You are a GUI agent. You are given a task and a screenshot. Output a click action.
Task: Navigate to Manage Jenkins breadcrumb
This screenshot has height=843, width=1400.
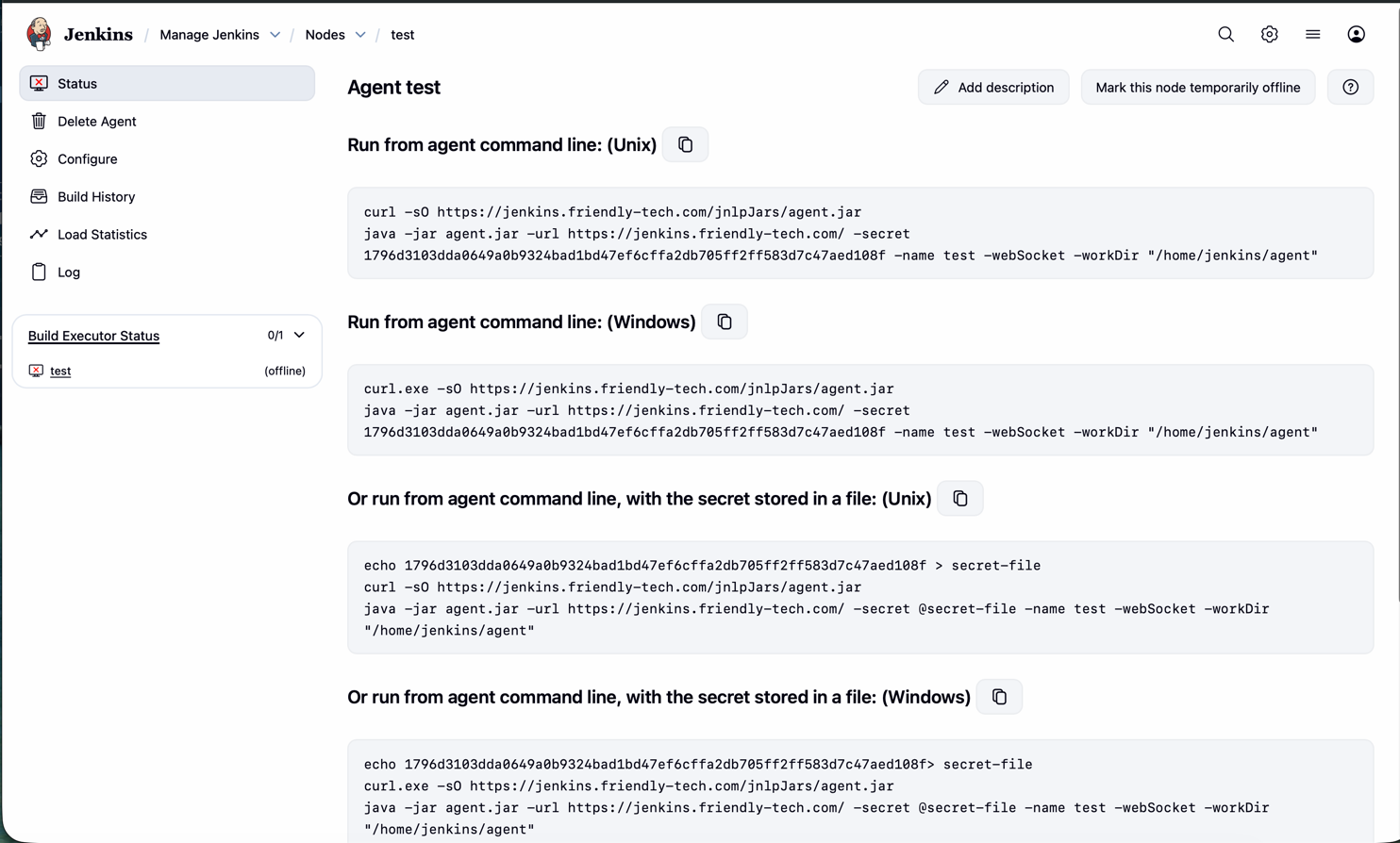click(209, 35)
